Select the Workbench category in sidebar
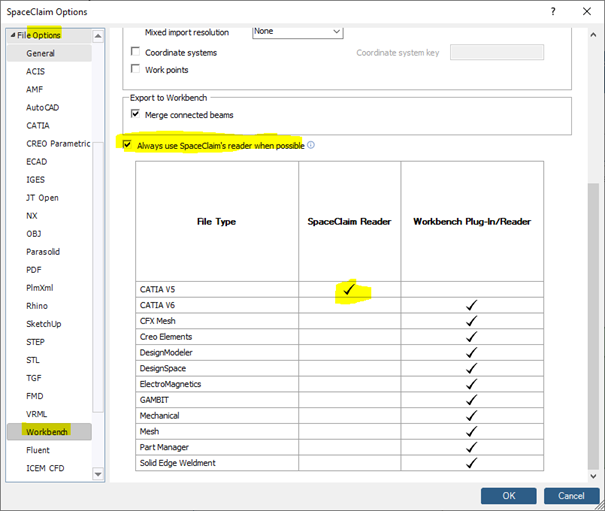 48,432
